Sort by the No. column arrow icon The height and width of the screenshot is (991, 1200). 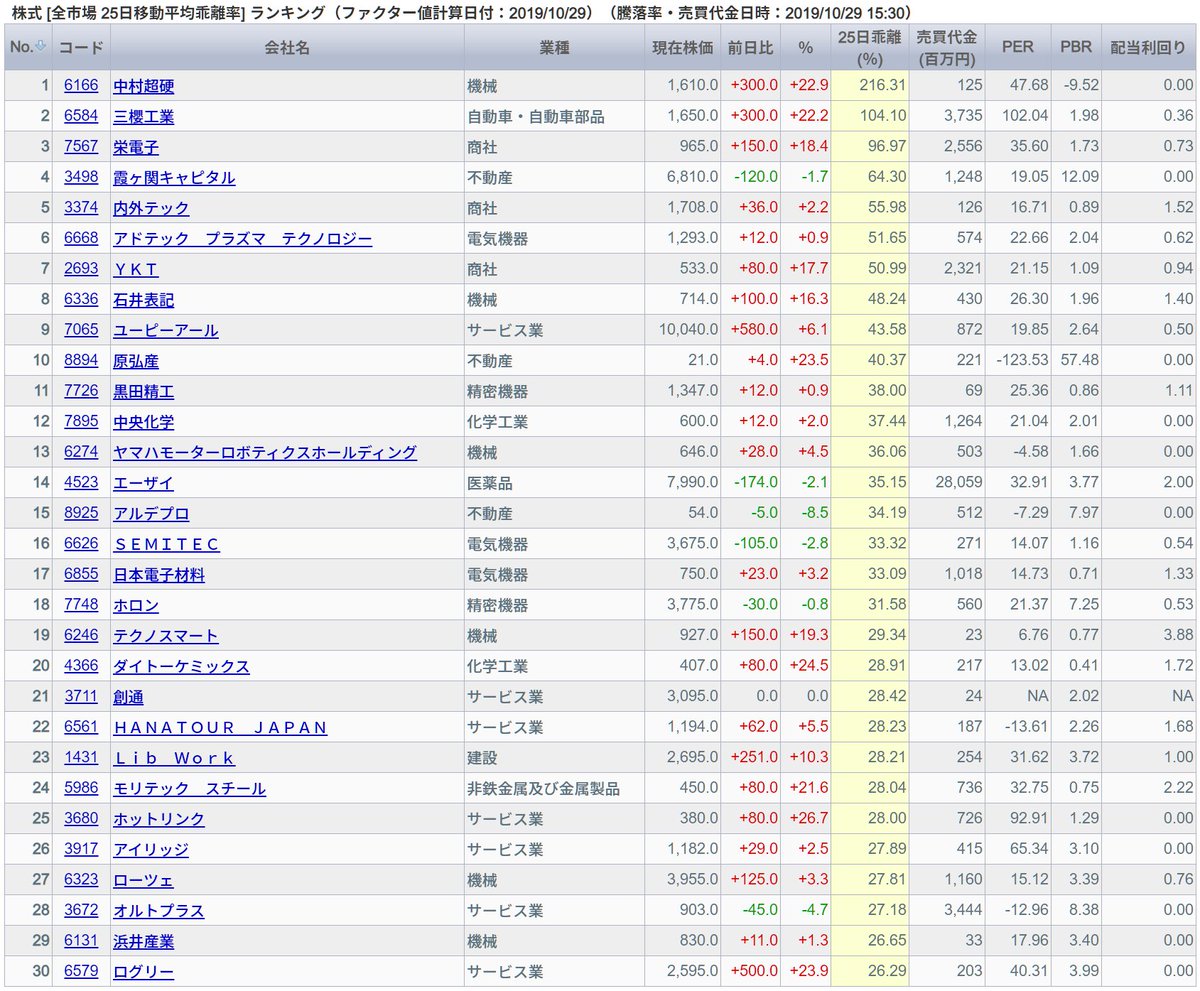coord(41,46)
